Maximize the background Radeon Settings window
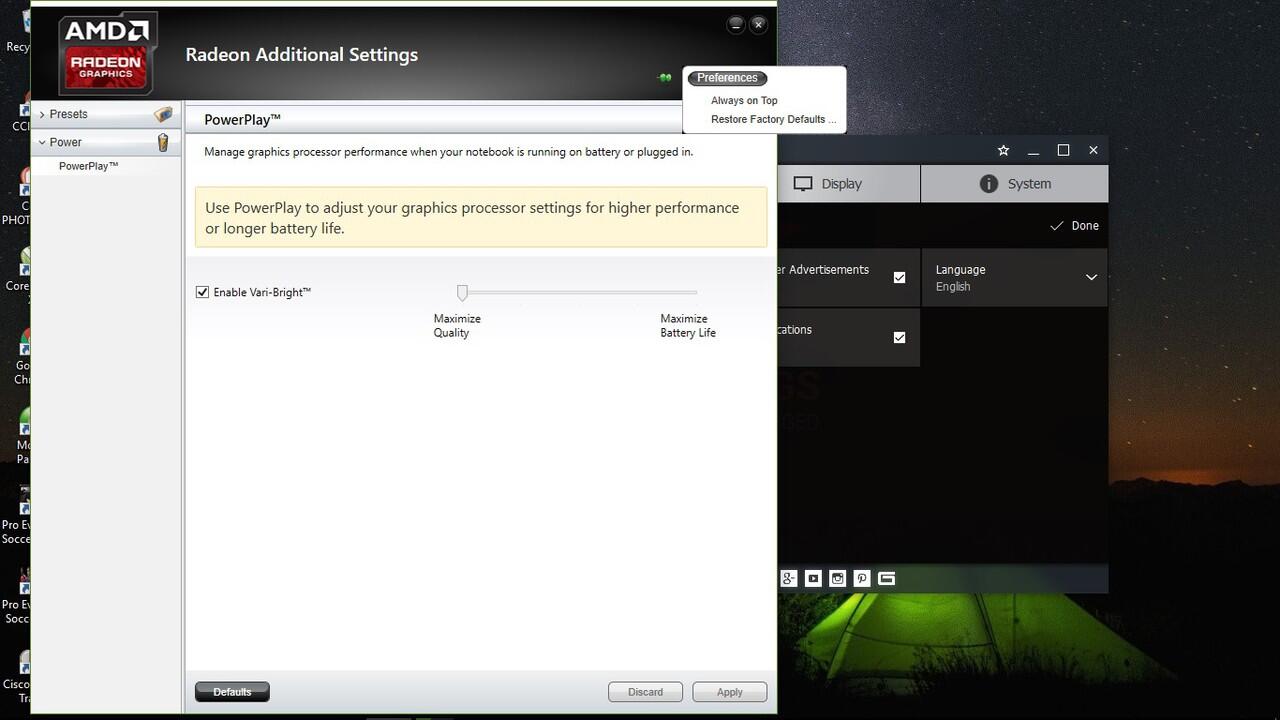Viewport: 1280px width, 720px height. pos(1063,150)
